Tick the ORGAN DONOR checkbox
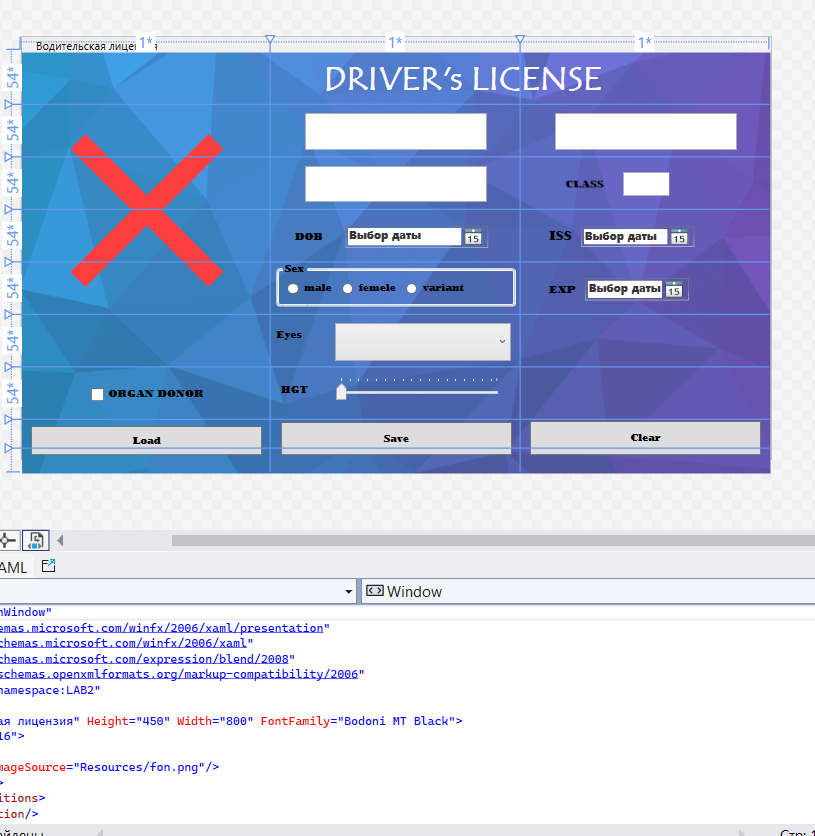 pyautogui.click(x=98, y=394)
